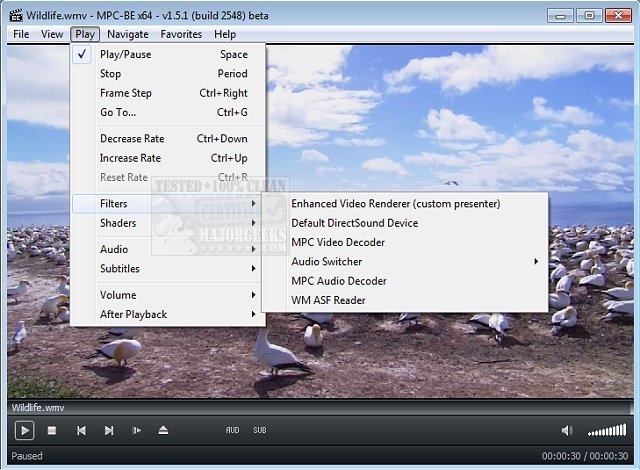Expand the Shaders submenu
This screenshot has height=470, width=640.
[x=168, y=223]
